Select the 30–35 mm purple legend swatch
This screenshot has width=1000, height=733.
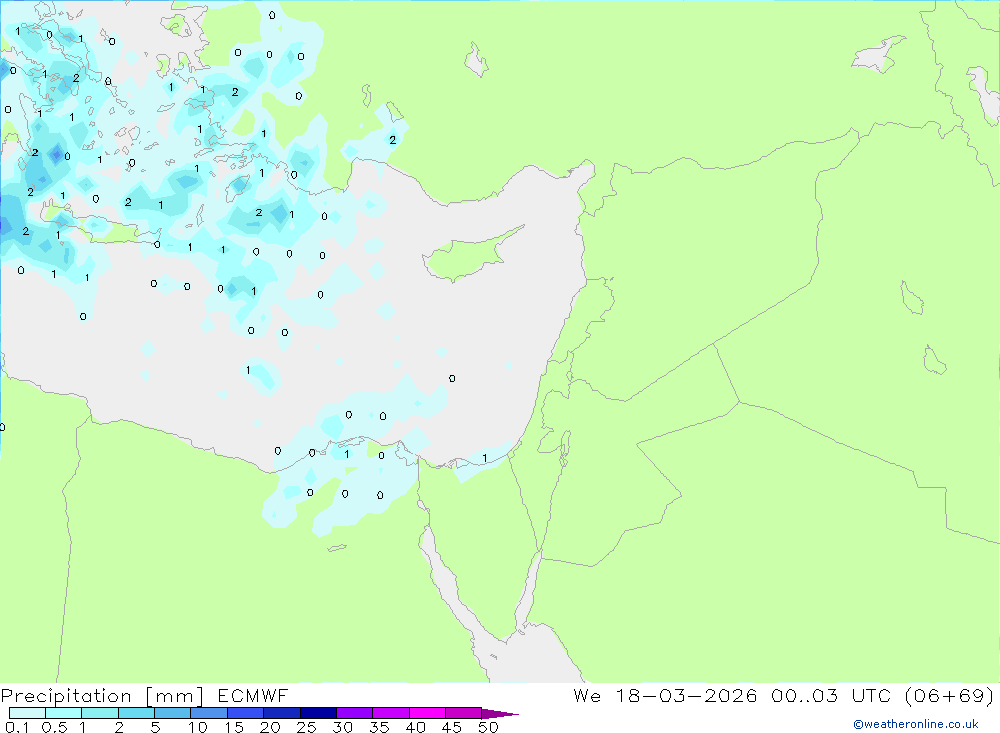355,713
